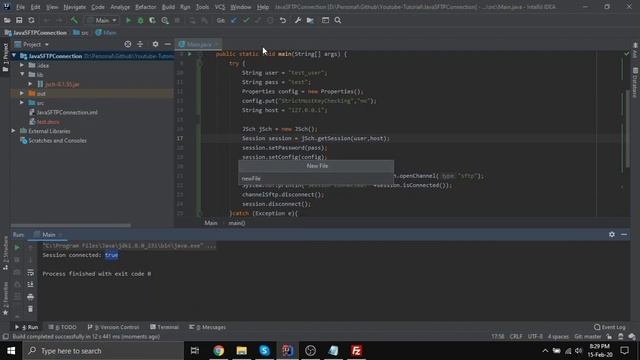
Task: Toggle scroll to end in Run console
Action: (31, 284)
